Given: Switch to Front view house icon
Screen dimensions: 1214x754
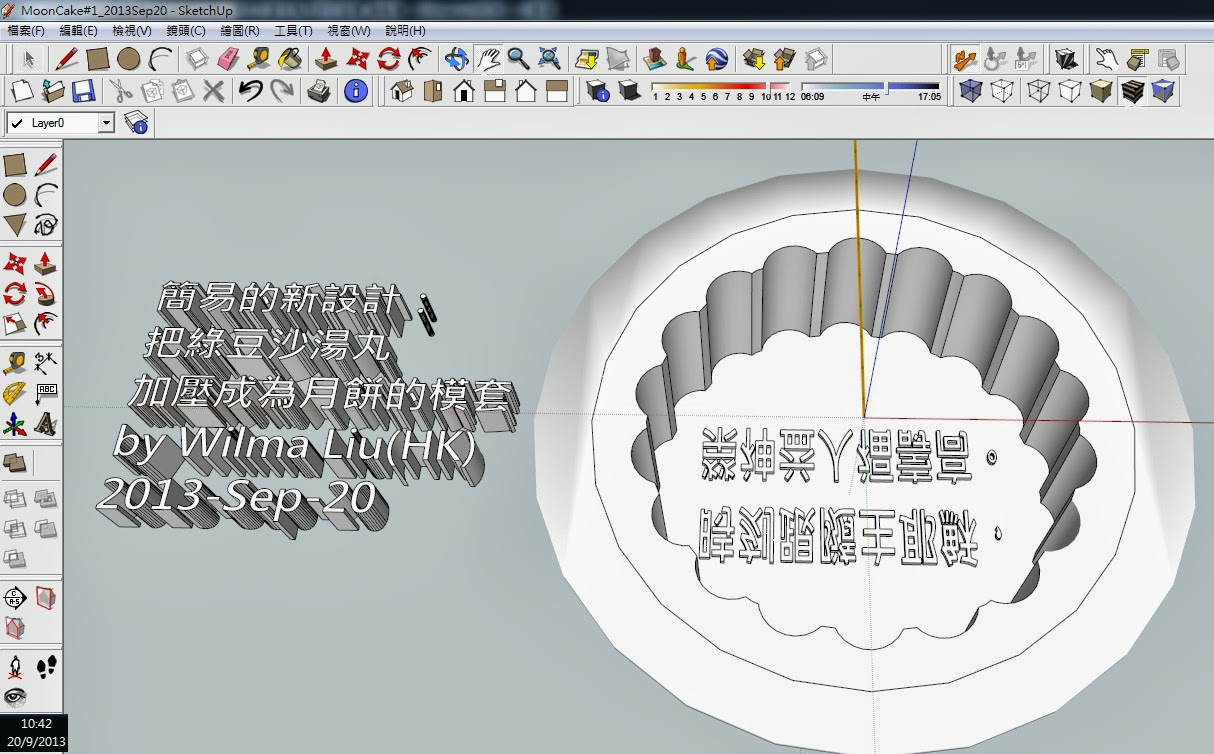Looking at the screenshot, I should pyautogui.click(x=464, y=92).
